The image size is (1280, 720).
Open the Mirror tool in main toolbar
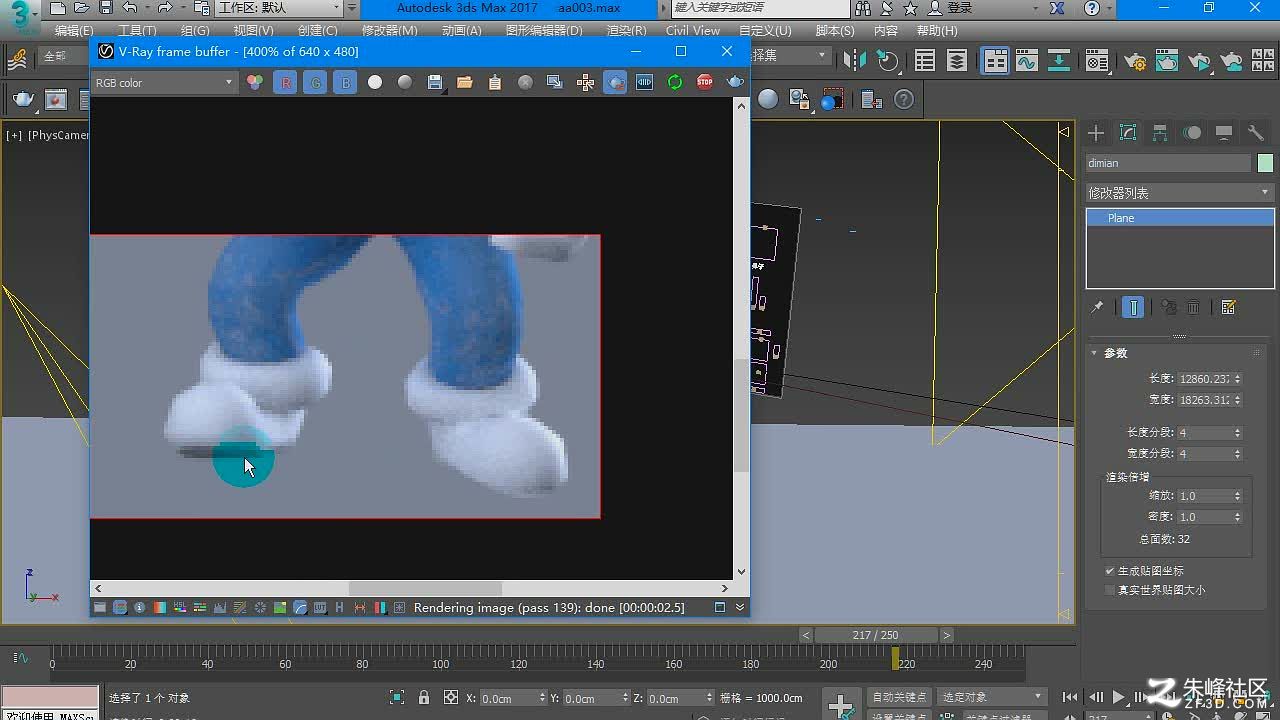855,61
